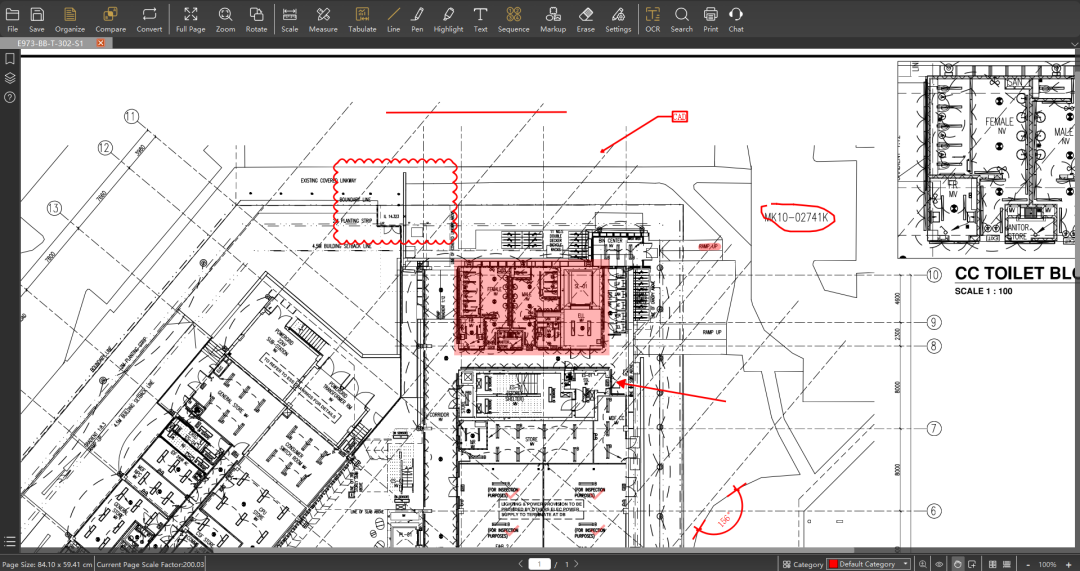Open the Chat support
1080x571 pixels.
coord(736,19)
